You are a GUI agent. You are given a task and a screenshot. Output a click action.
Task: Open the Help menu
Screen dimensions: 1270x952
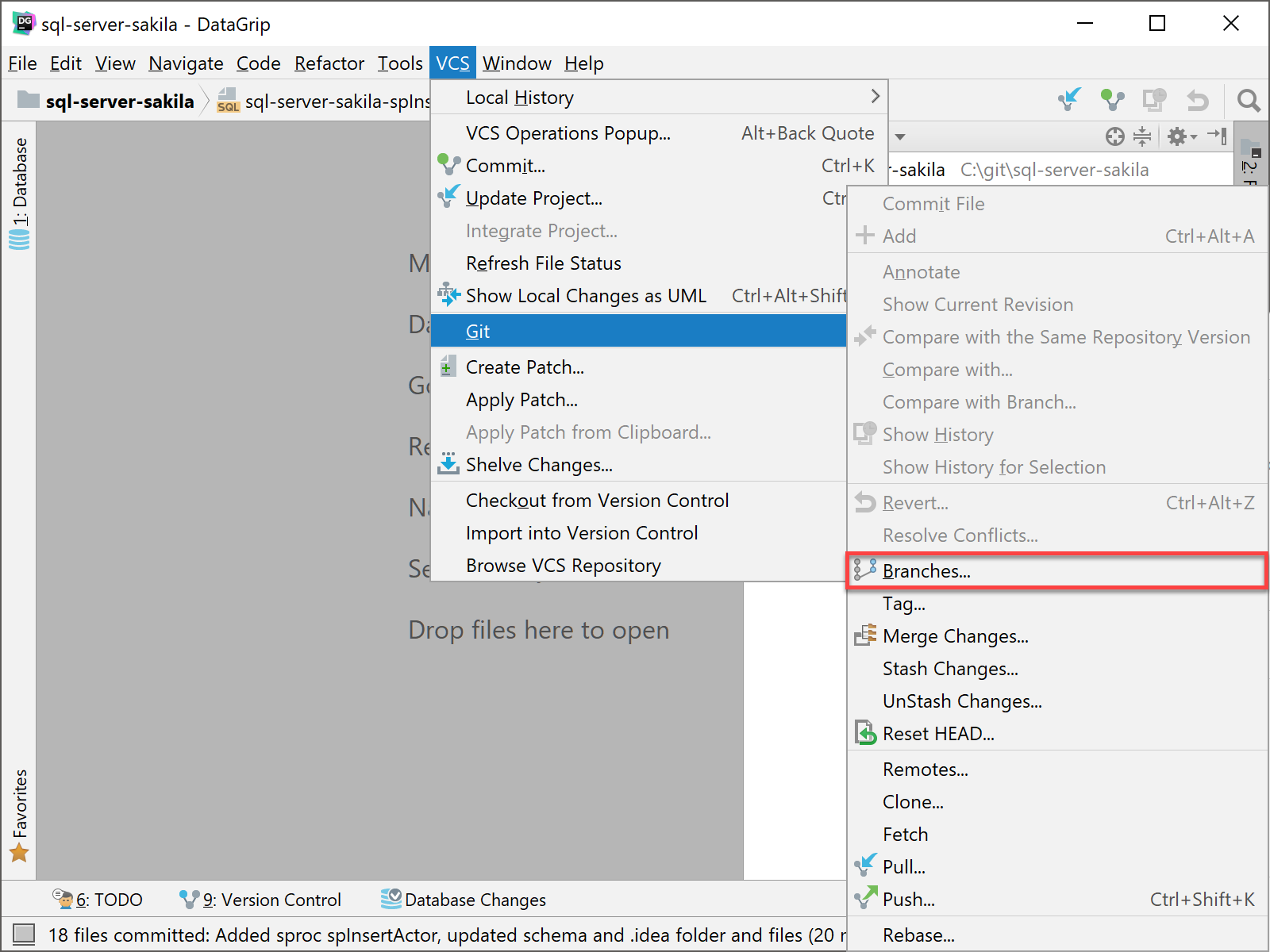click(x=584, y=63)
